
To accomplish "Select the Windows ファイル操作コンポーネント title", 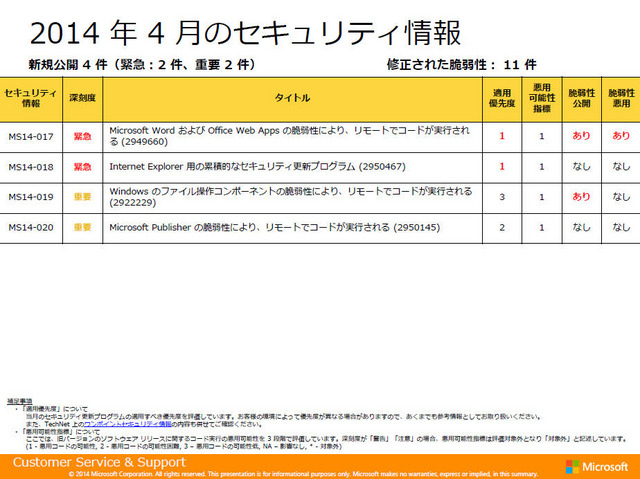I will [291, 197].
